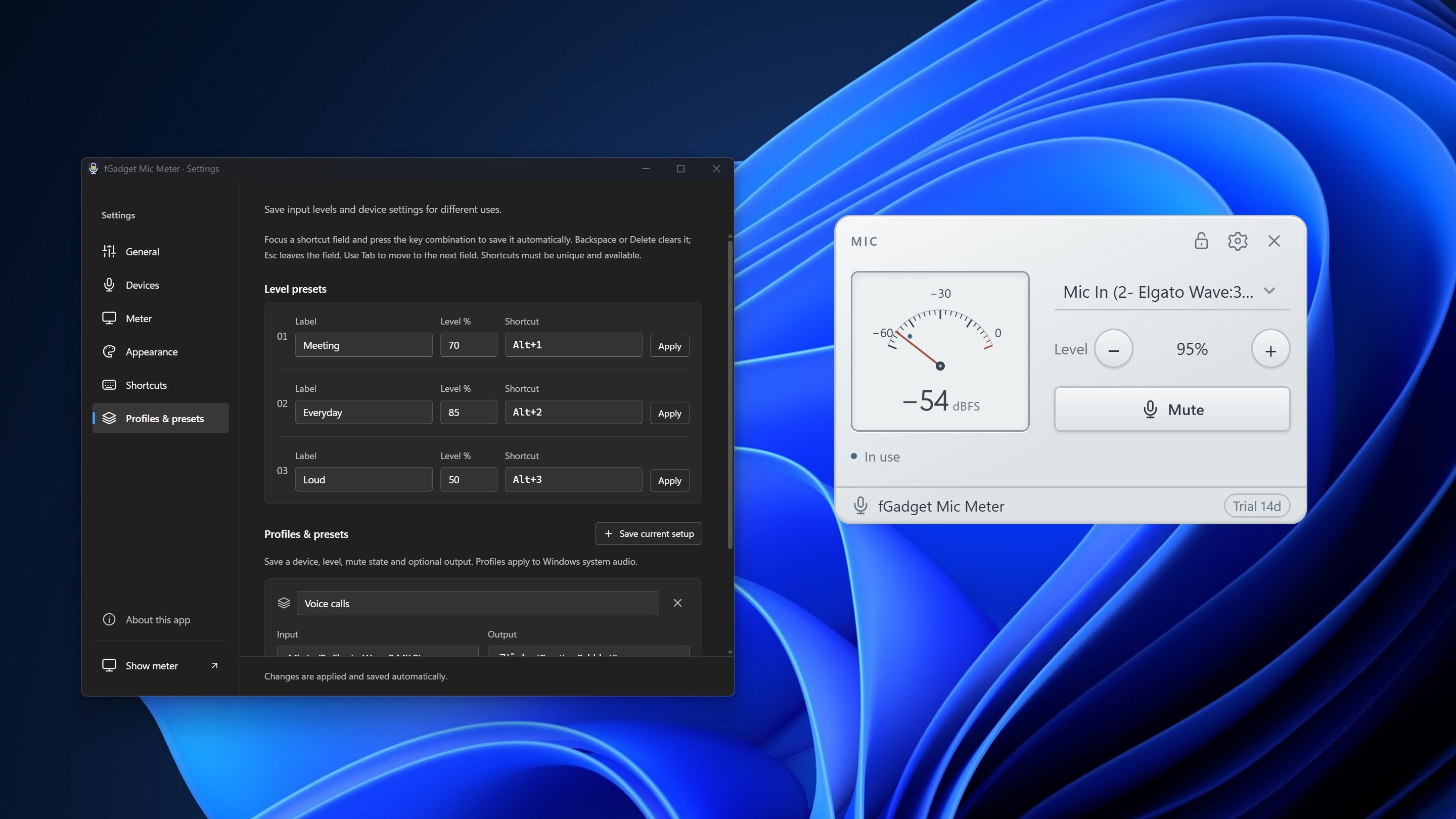Maximize the Settings window

pyautogui.click(x=680, y=168)
